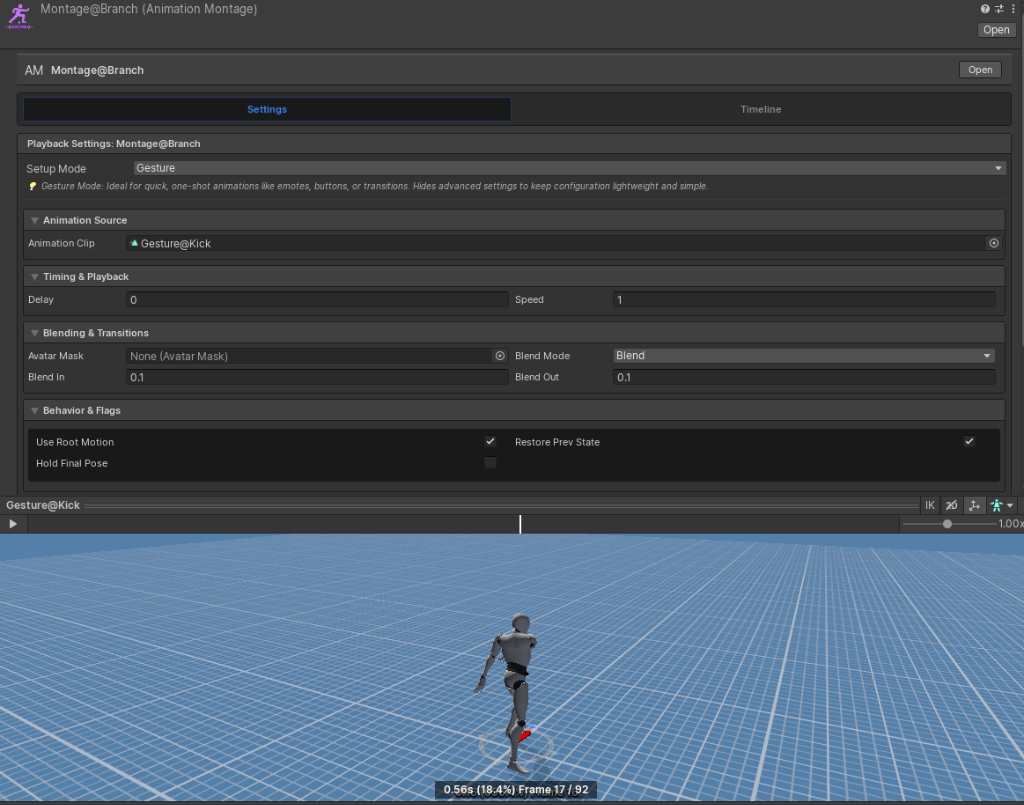
Task: Click the Speed input field
Action: click(804, 300)
